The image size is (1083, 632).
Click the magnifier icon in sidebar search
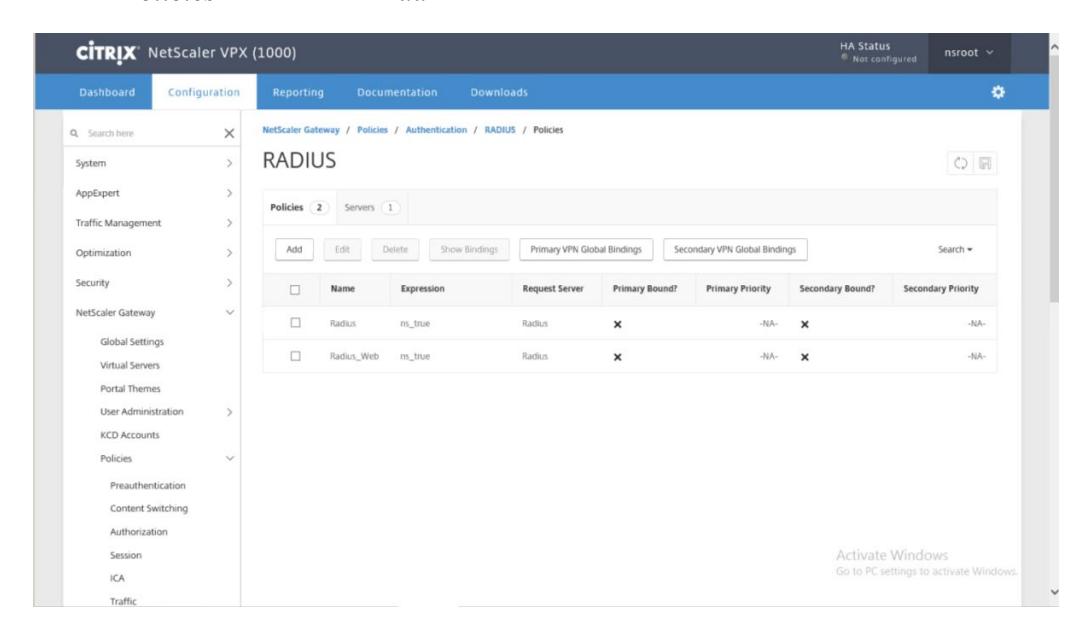(74, 133)
